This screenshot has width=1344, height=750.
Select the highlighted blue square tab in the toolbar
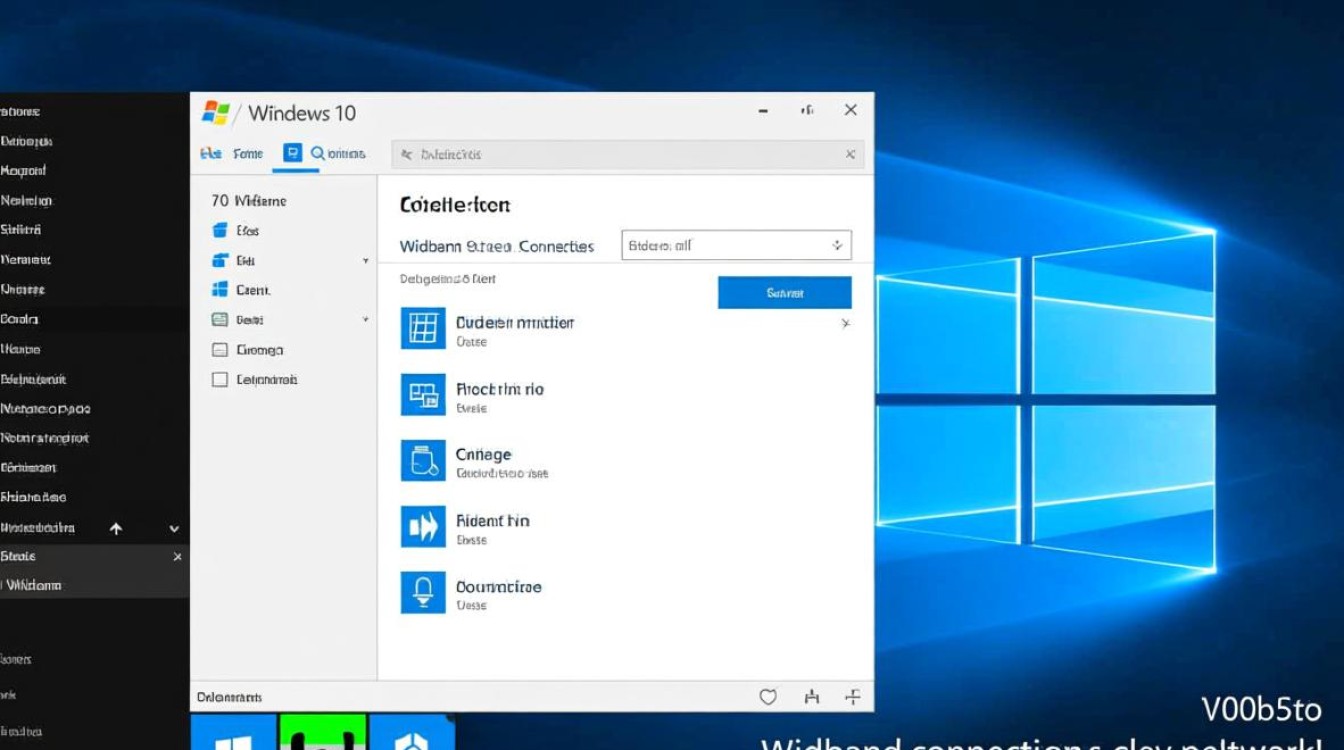click(292, 153)
